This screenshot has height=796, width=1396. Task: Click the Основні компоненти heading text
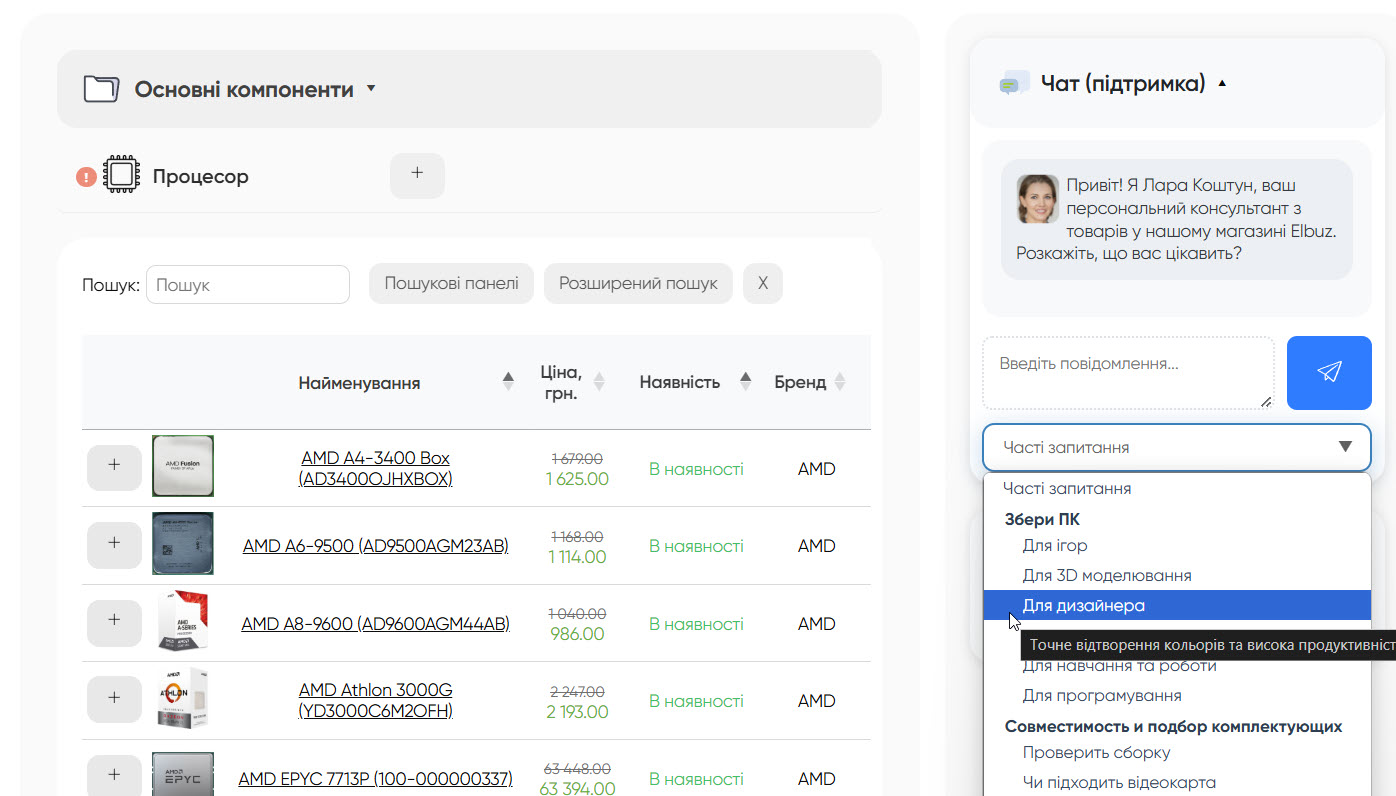tap(244, 90)
